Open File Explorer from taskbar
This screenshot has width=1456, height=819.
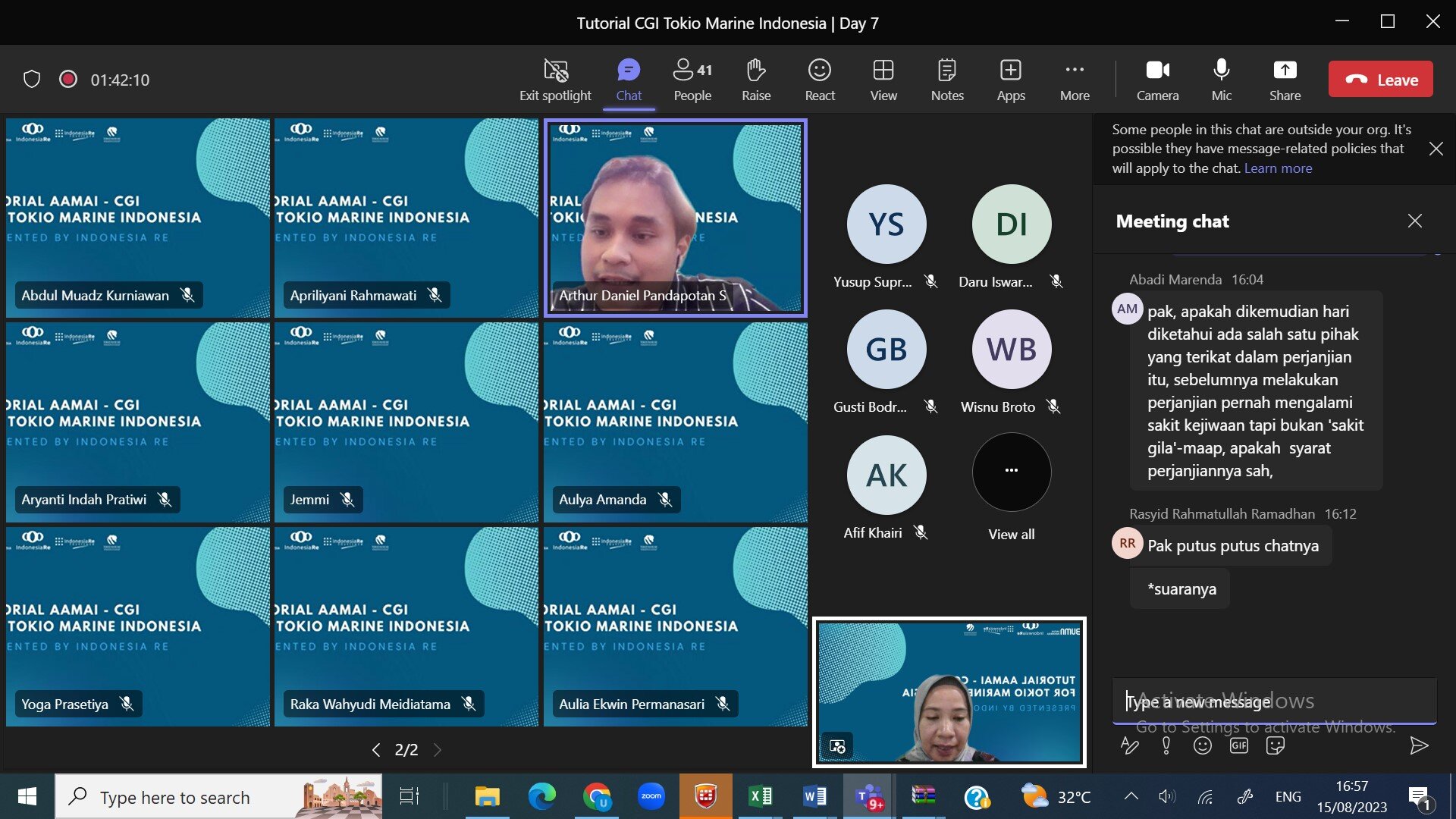pos(487,797)
